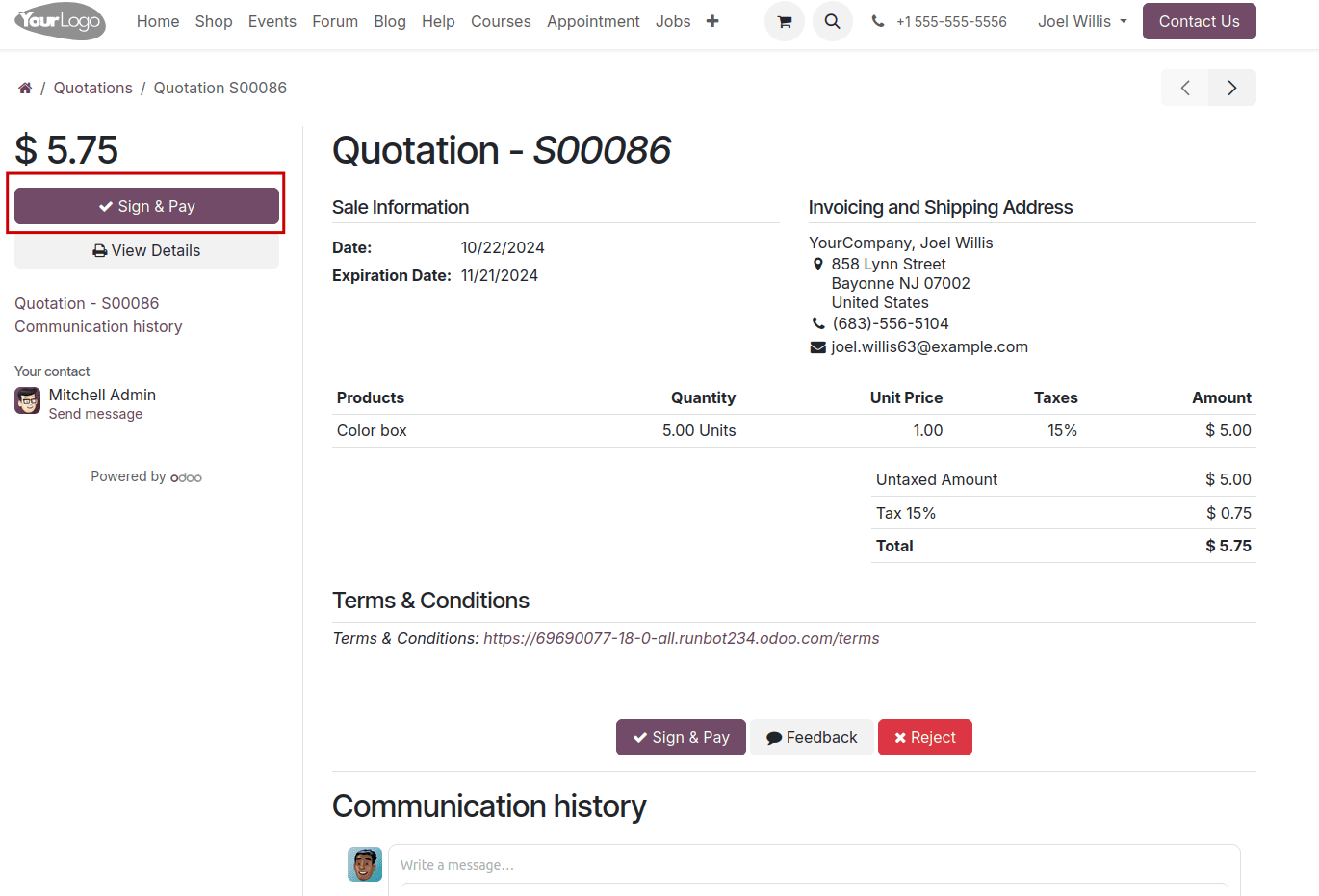Open the Courses menu item
1319x896 pixels.
tap(501, 21)
